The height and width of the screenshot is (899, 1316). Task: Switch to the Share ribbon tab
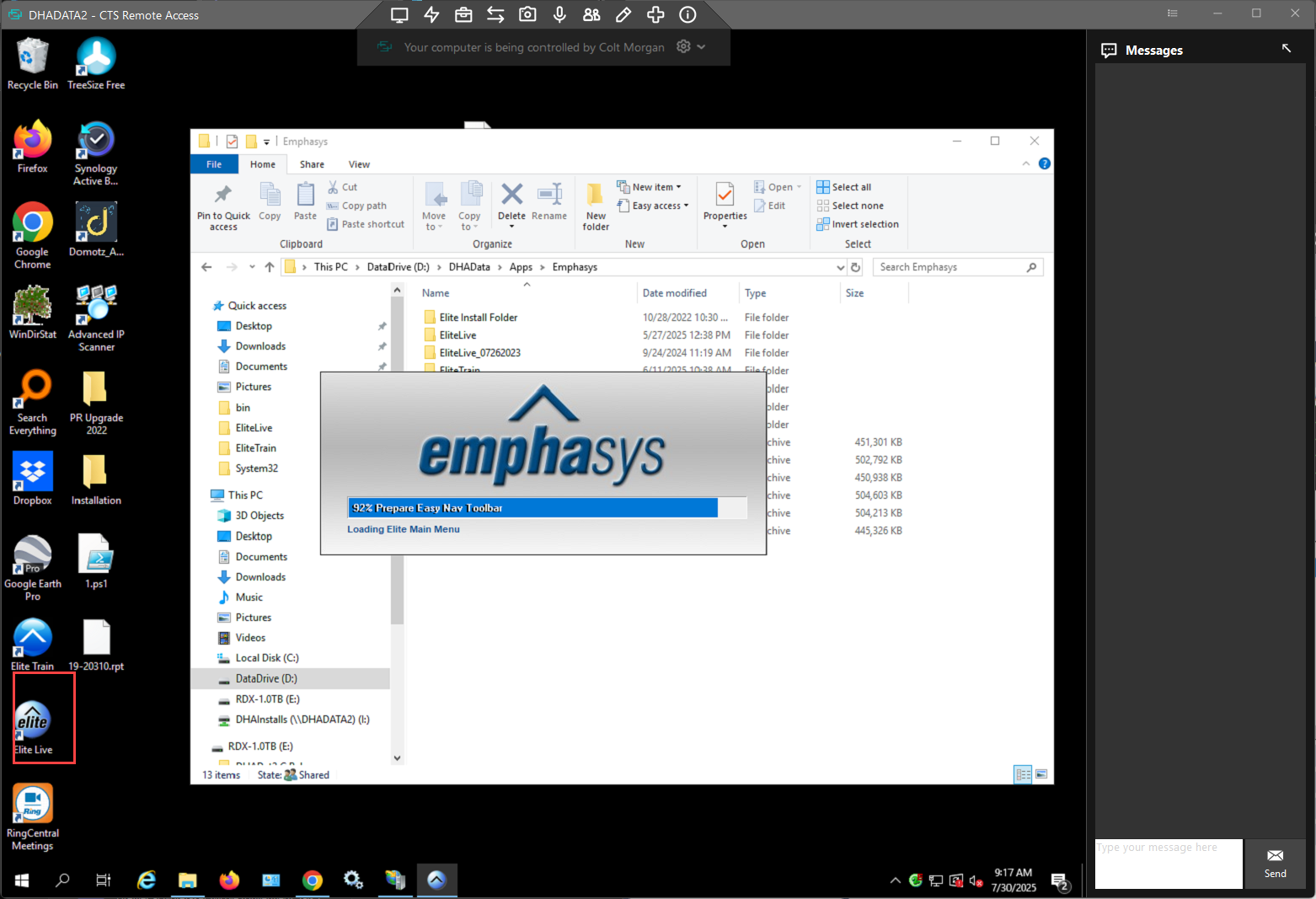point(312,164)
